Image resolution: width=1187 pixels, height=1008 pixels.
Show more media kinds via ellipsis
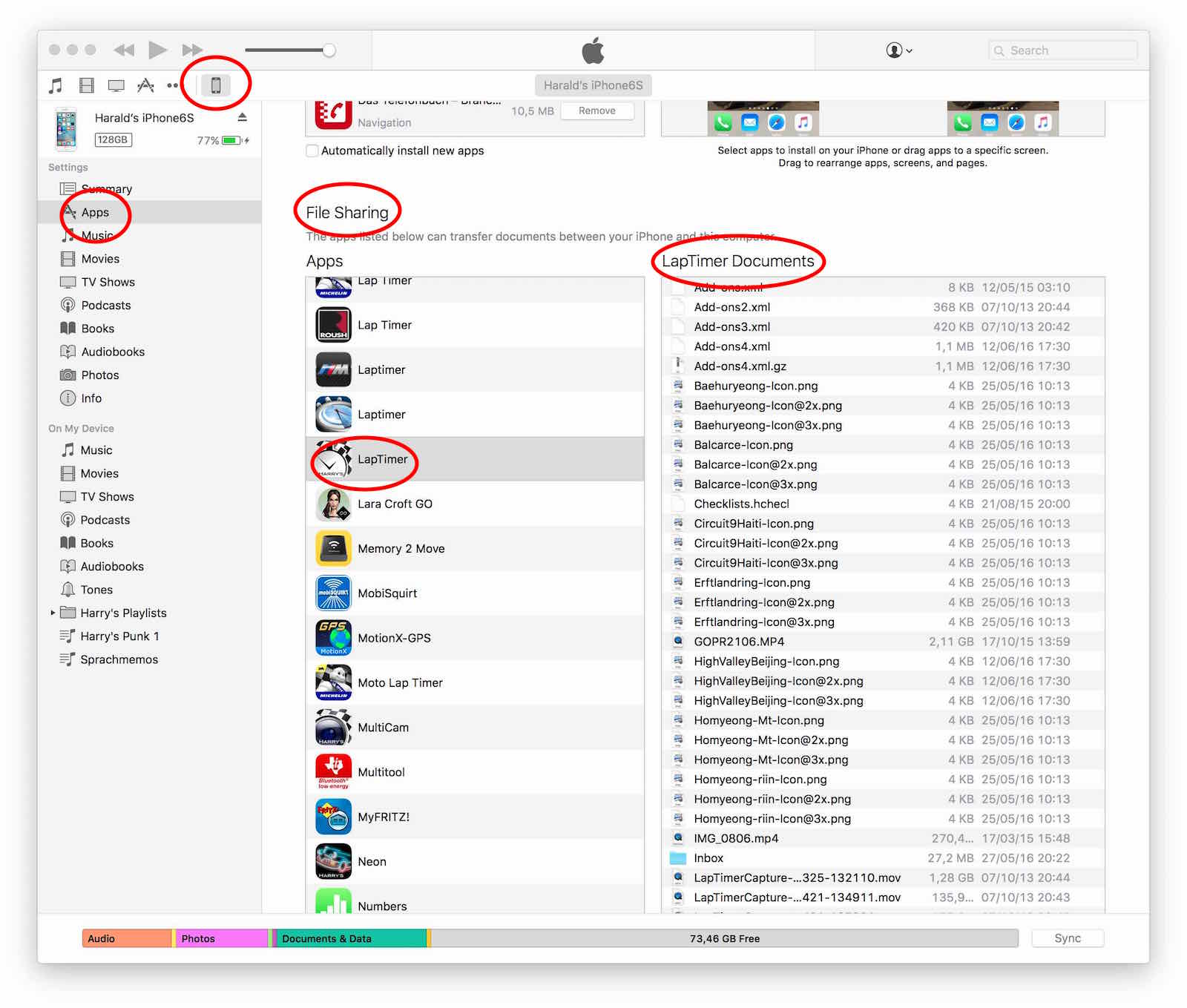coord(173,85)
